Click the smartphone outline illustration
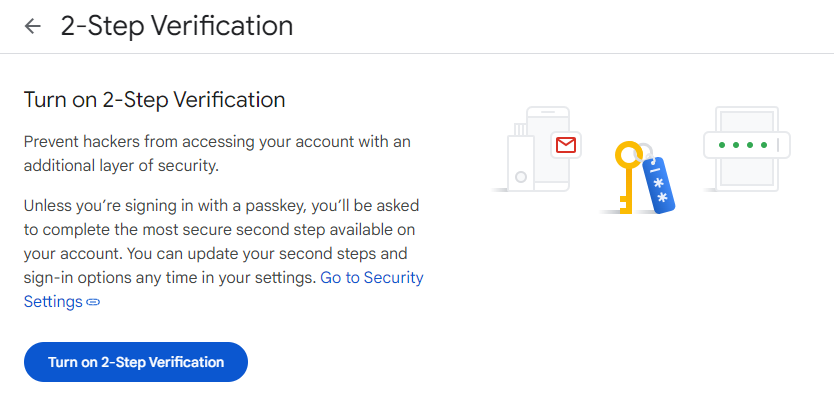Image resolution: width=834 pixels, height=407 pixels. [x=548, y=149]
